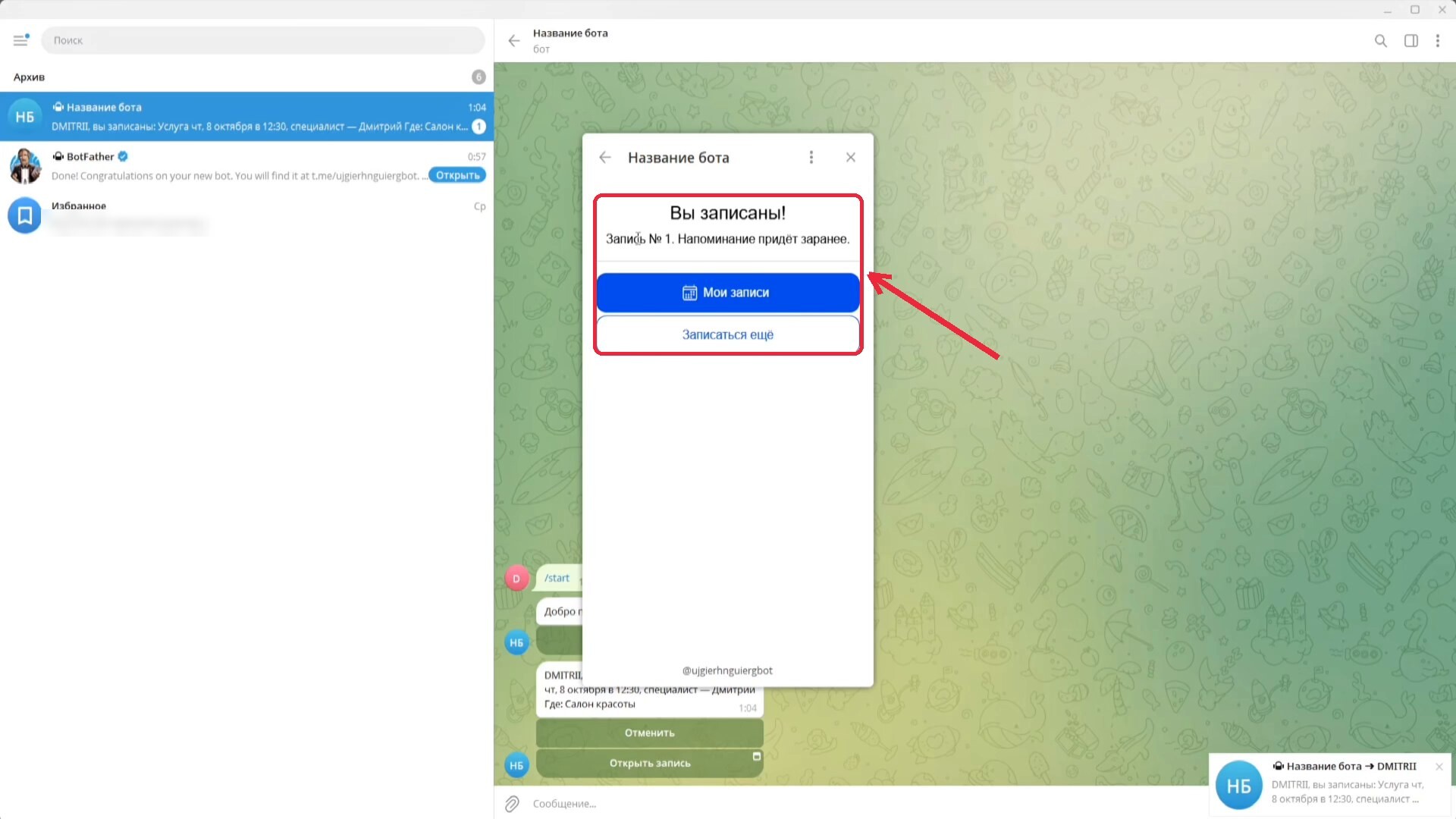Click the Открыть button in BotFather row
1456x819 pixels.
coord(457,175)
